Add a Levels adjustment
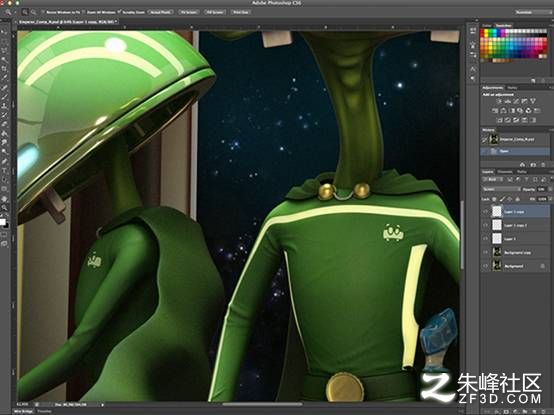This screenshot has width=554, height=415. point(508,101)
